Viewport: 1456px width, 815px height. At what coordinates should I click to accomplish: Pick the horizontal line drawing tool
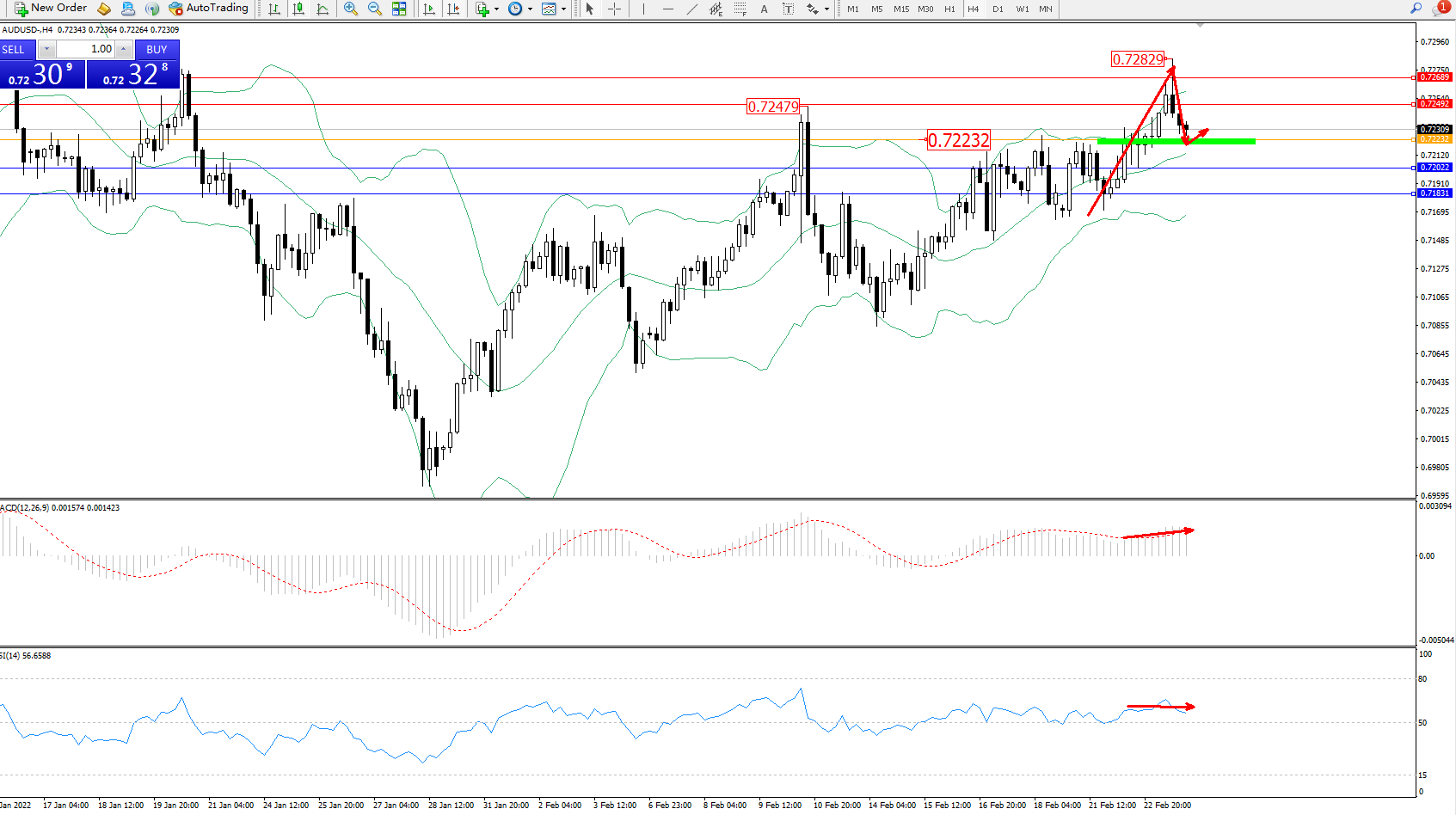pos(667,9)
